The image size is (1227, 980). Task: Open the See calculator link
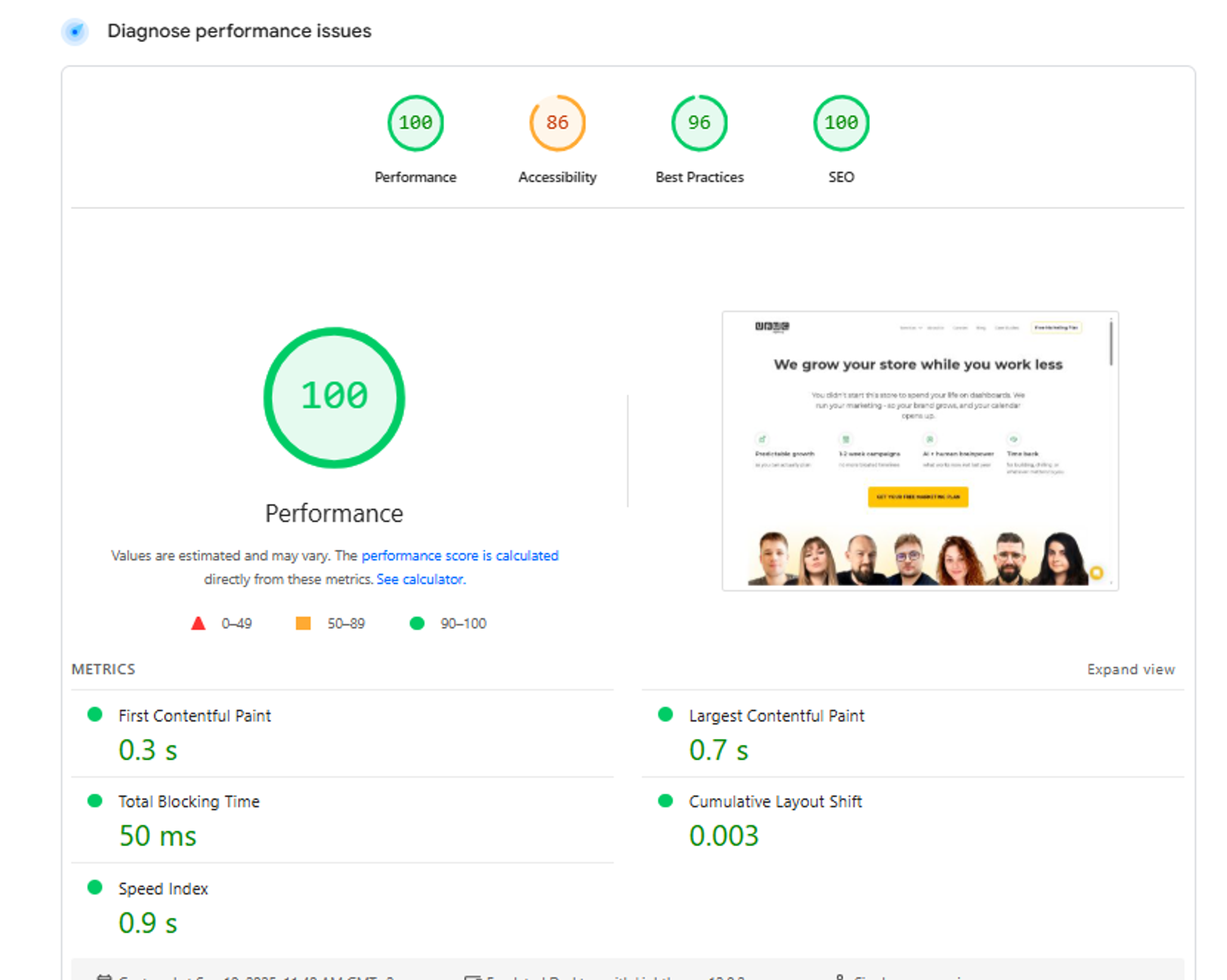tap(420, 579)
